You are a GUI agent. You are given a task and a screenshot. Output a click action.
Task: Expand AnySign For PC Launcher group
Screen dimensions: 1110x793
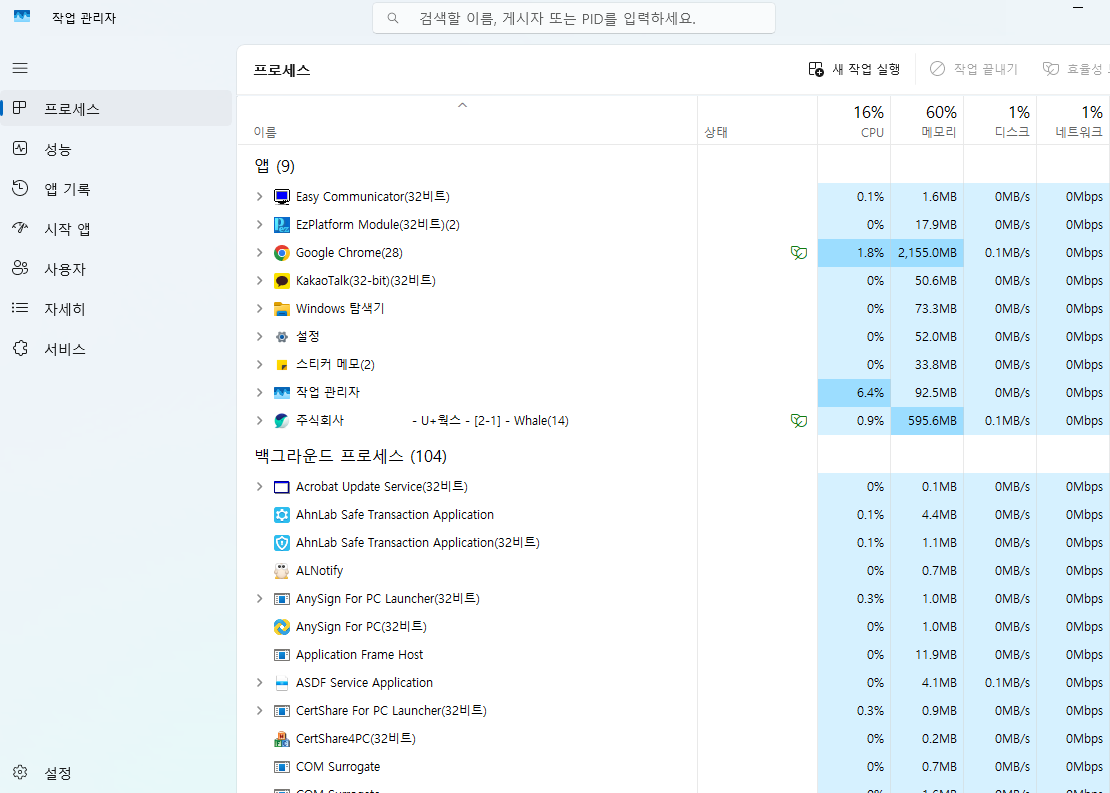tap(259, 599)
